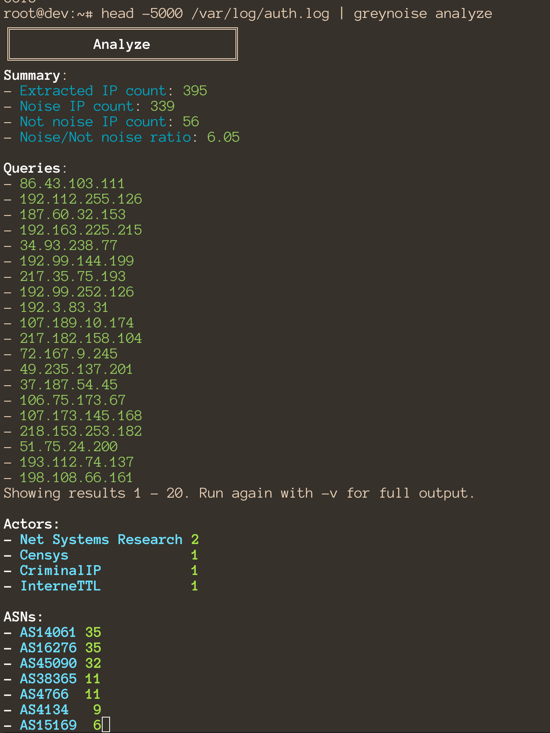Select ASN AS16276
The height and width of the screenshot is (733, 550).
(48, 648)
